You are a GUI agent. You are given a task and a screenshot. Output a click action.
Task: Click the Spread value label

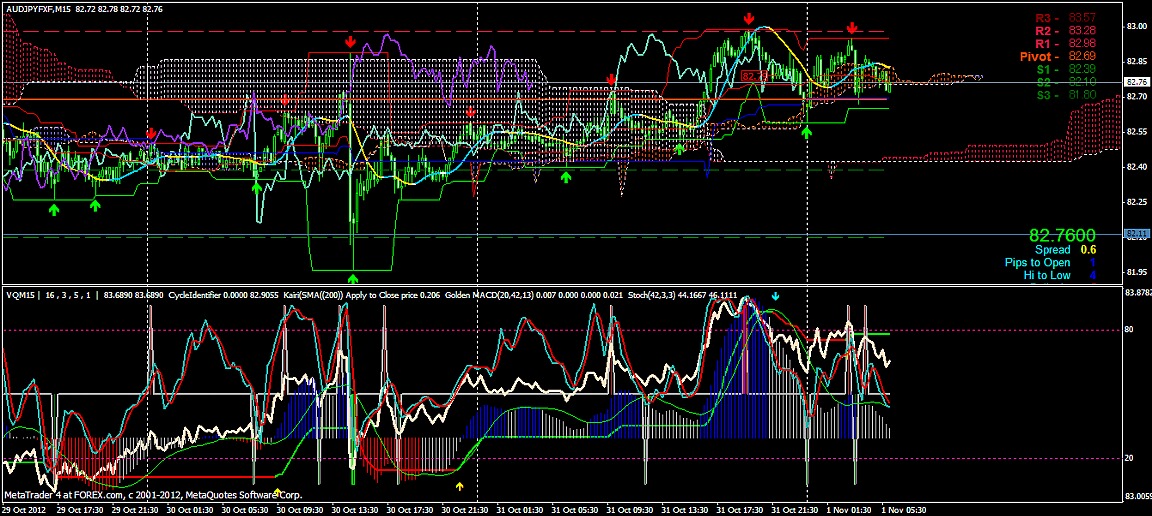[x=1053, y=250]
